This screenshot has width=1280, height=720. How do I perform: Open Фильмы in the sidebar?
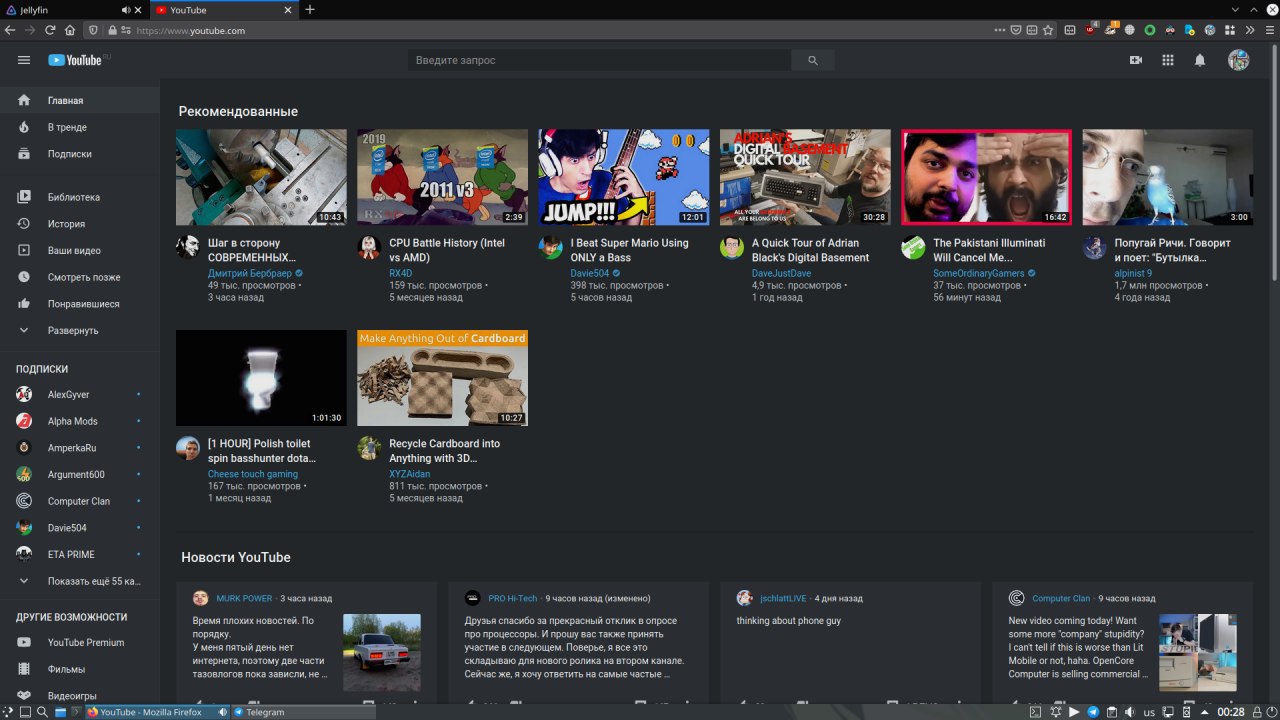point(80,669)
